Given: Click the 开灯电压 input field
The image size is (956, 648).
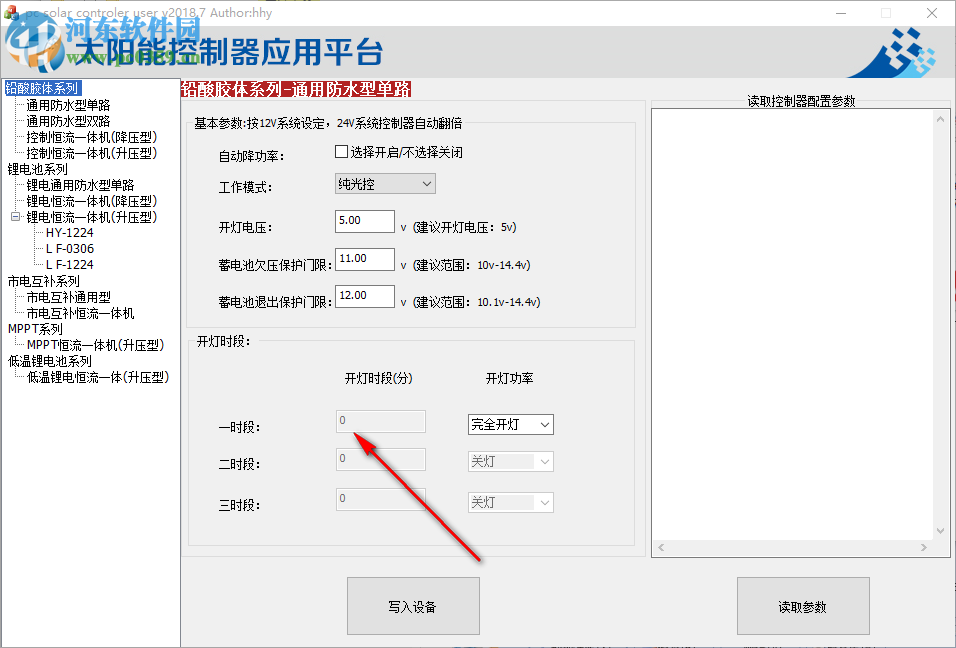Looking at the screenshot, I should 365,221.
